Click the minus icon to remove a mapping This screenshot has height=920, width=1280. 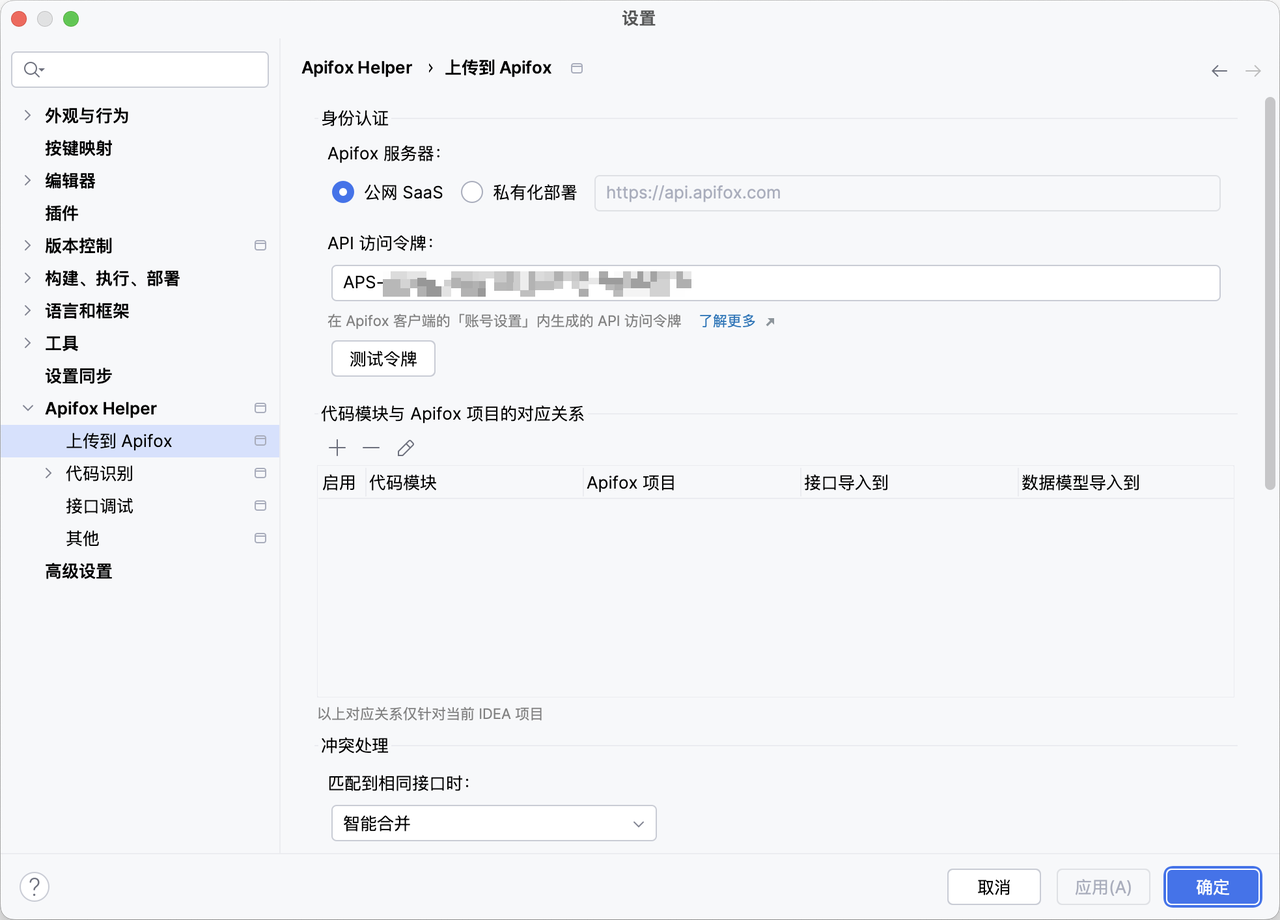[x=371, y=447]
